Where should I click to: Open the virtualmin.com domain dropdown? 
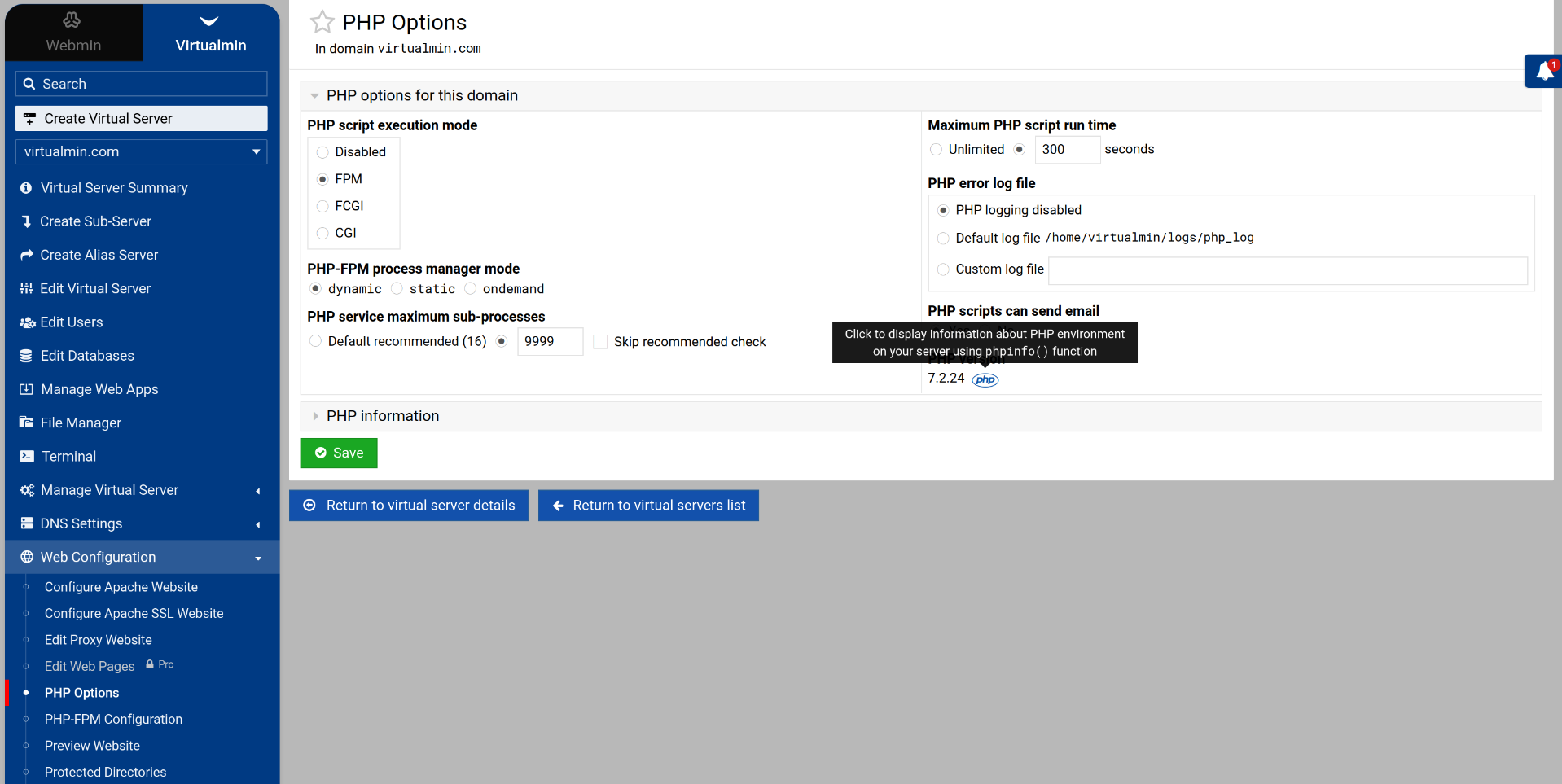pos(141,152)
